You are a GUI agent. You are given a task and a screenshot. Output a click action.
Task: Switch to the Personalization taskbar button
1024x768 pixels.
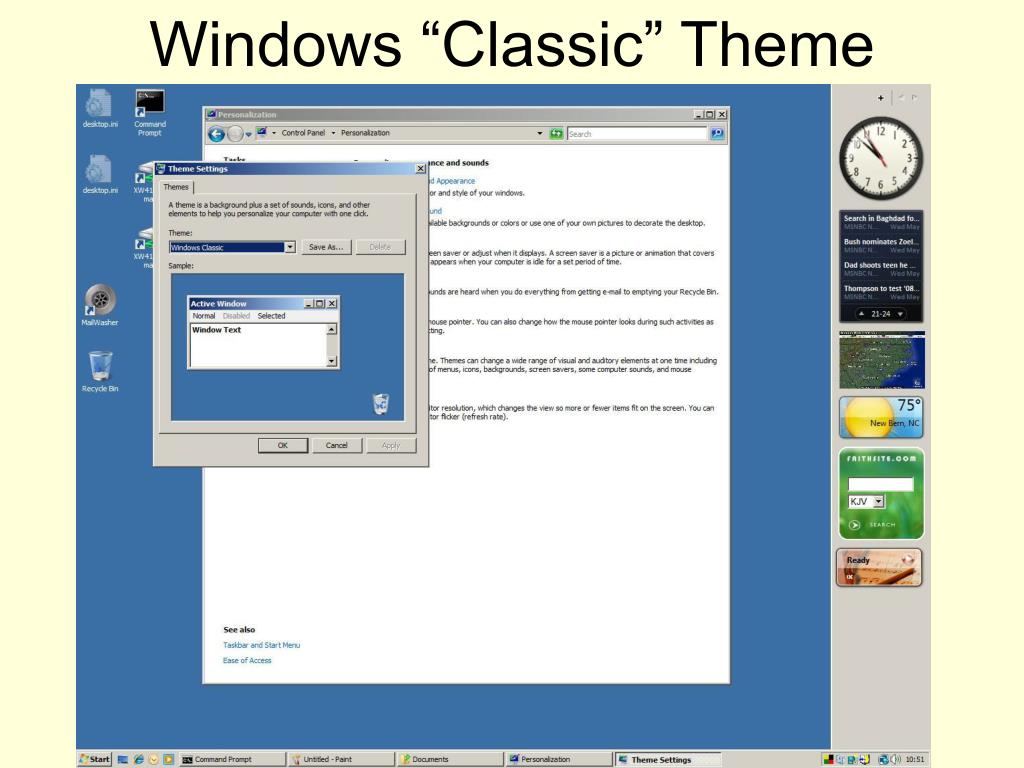point(559,760)
